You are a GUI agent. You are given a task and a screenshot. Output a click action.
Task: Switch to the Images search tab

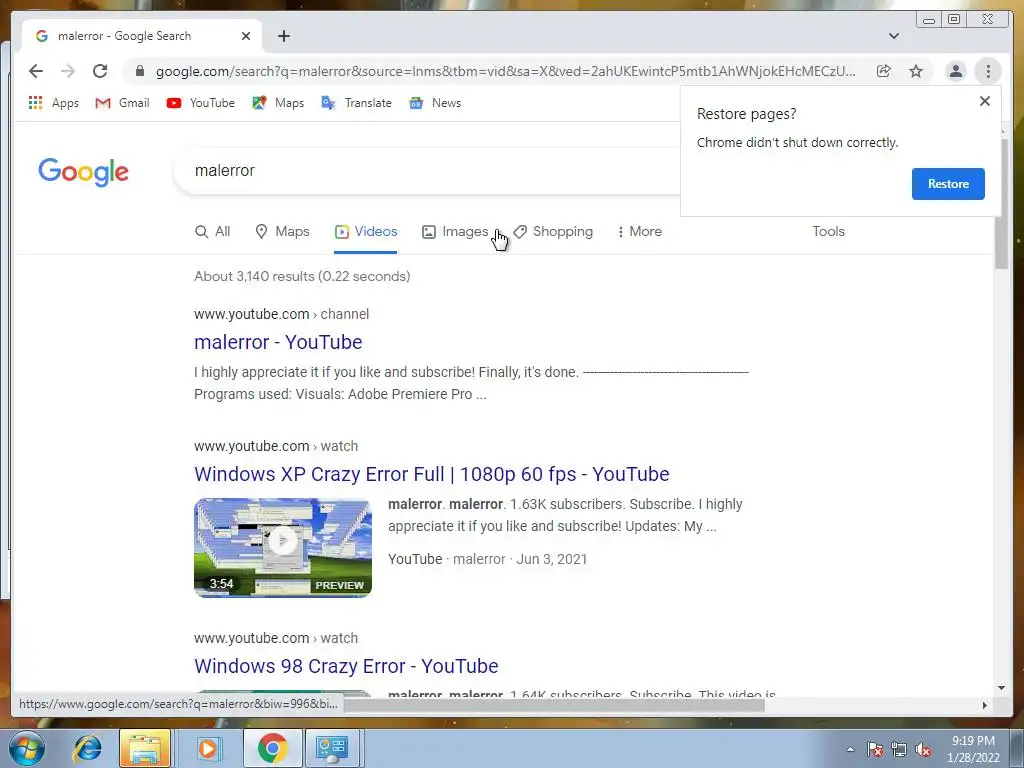pos(455,231)
